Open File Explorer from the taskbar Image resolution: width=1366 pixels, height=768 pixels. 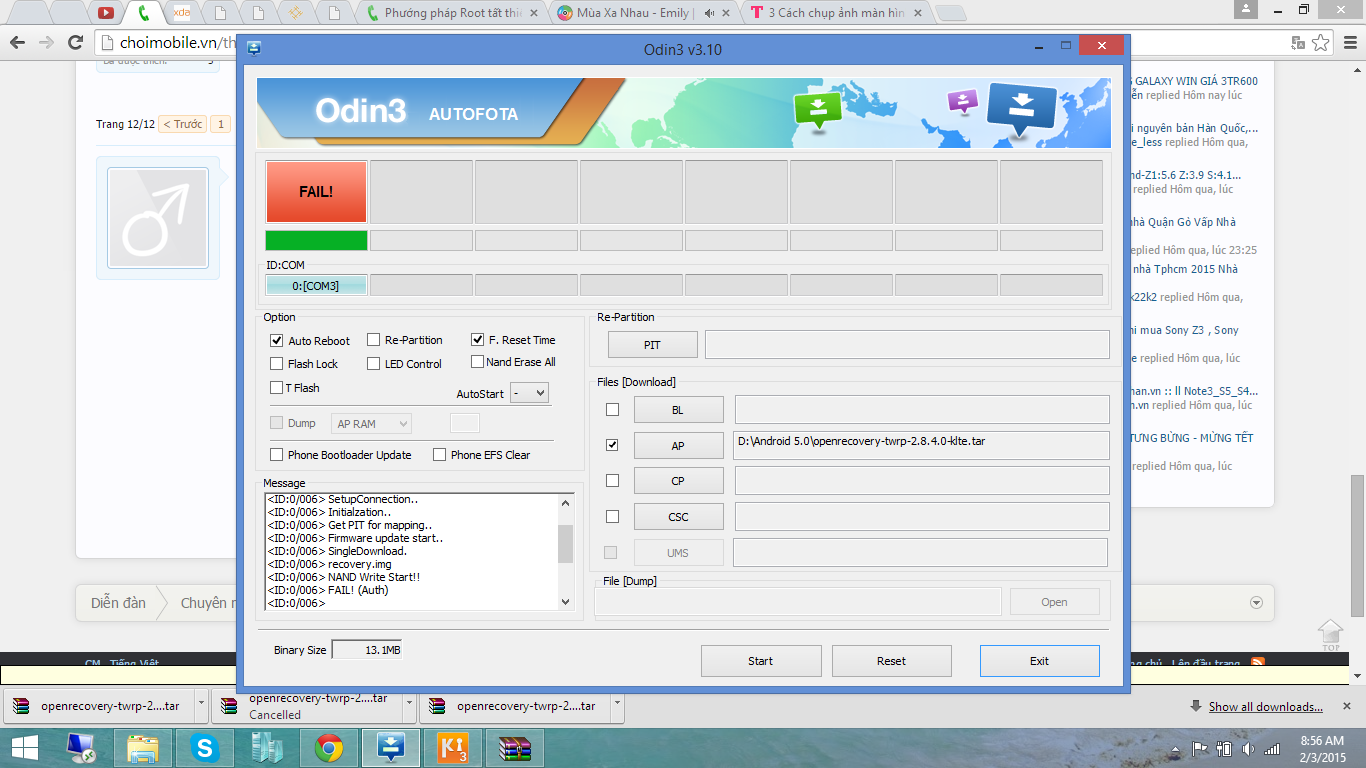point(143,747)
